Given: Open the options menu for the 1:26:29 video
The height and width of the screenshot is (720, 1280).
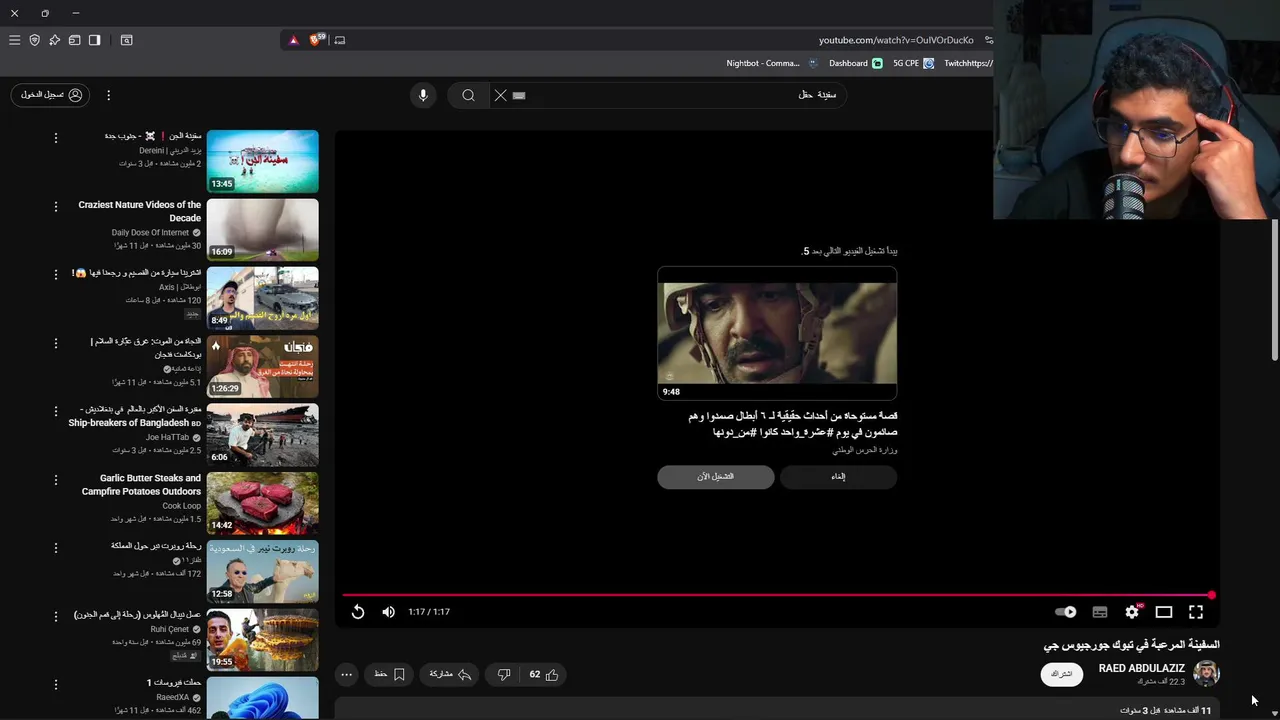Looking at the screenshot, I should [x=56, y=343].
